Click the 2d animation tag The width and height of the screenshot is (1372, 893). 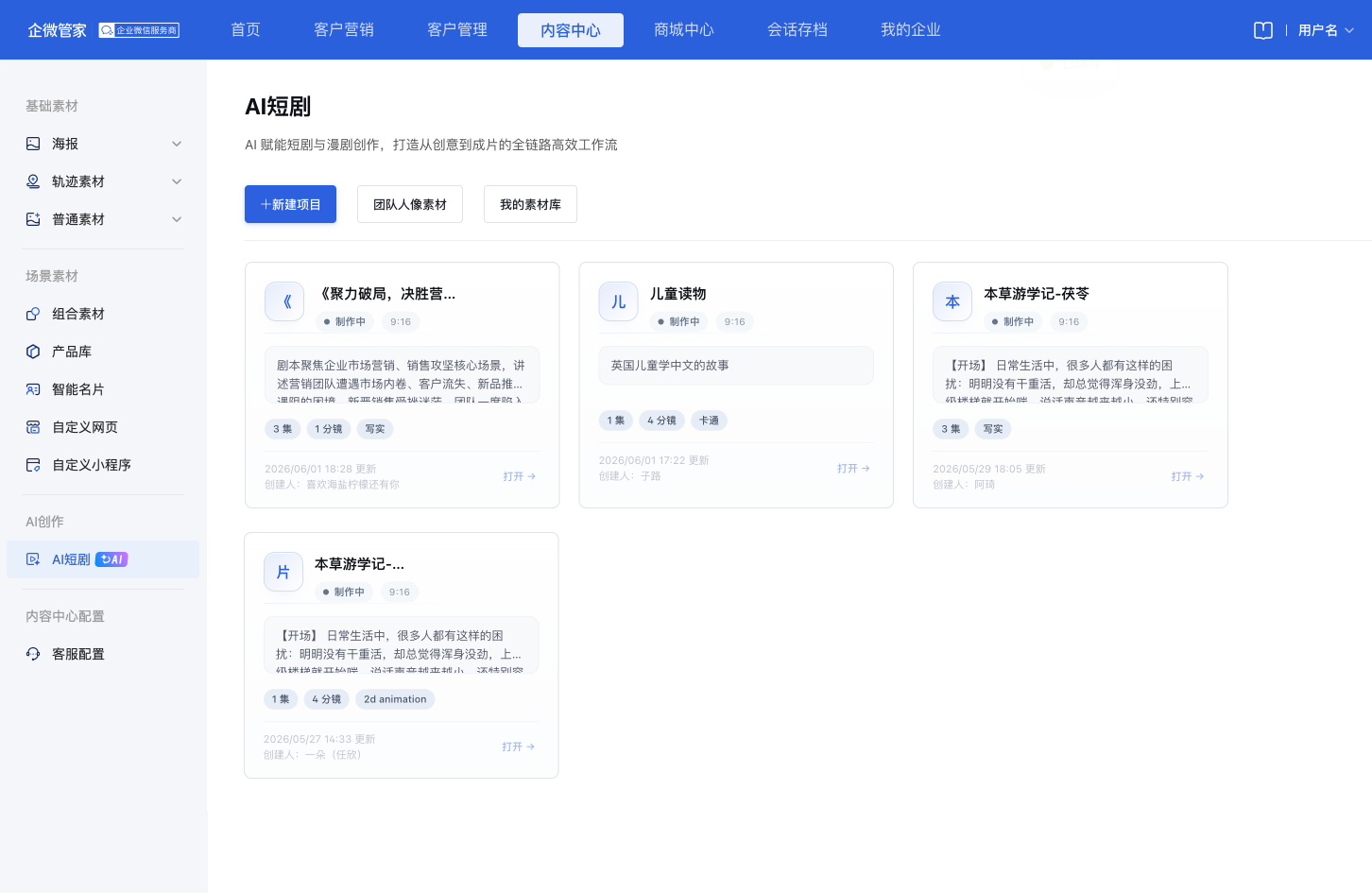395,699
